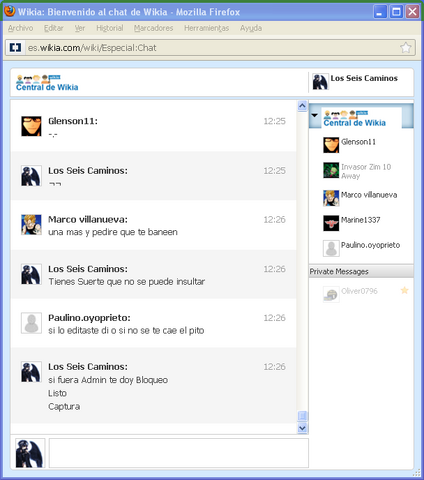Click the avatar beside 'Tienes Suerte que no se puede insultar'
The image size is (424, 480).
tap(31, 274)
